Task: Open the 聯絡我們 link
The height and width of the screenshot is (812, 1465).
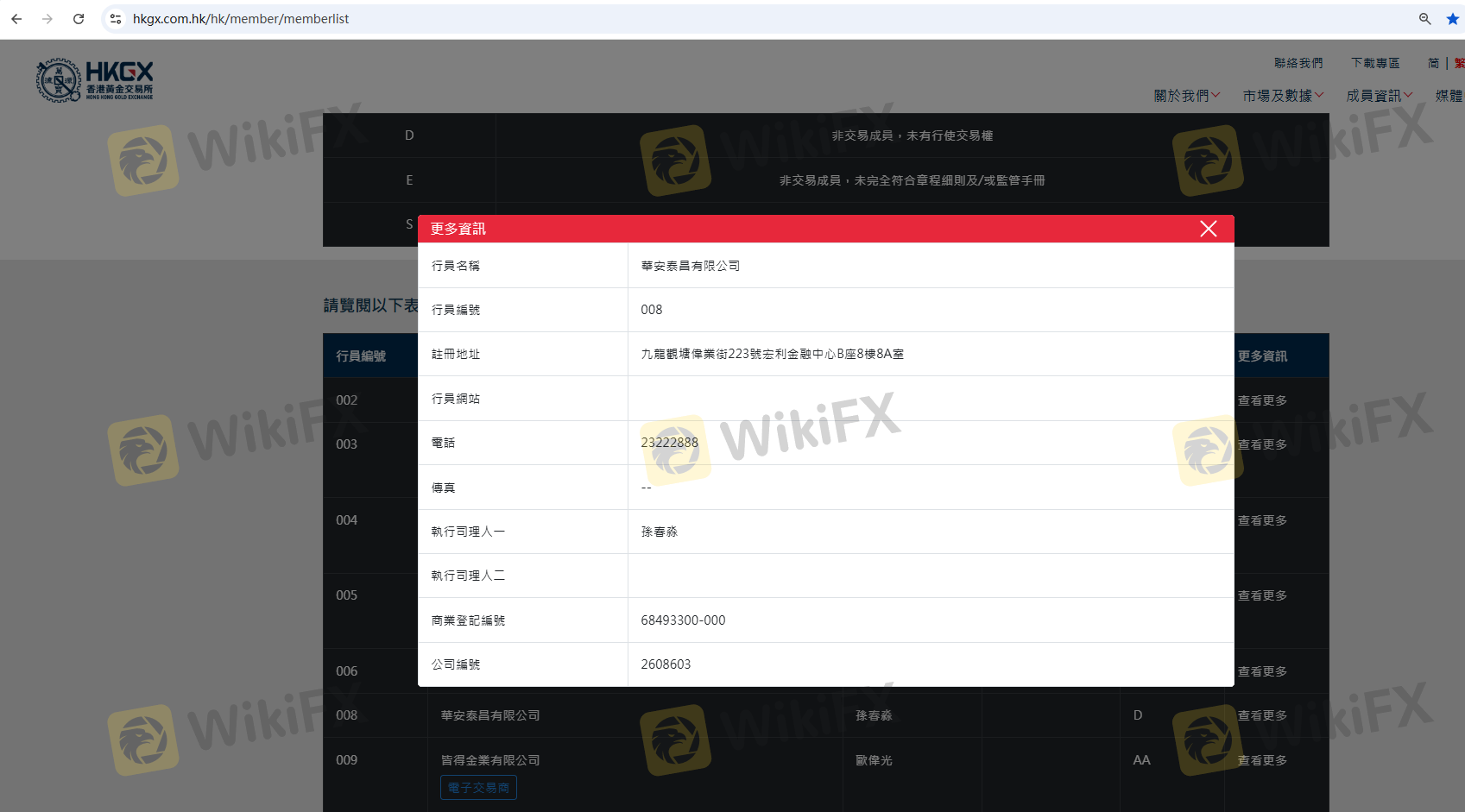Action: pyautogui.click(x=1298, y=63)
